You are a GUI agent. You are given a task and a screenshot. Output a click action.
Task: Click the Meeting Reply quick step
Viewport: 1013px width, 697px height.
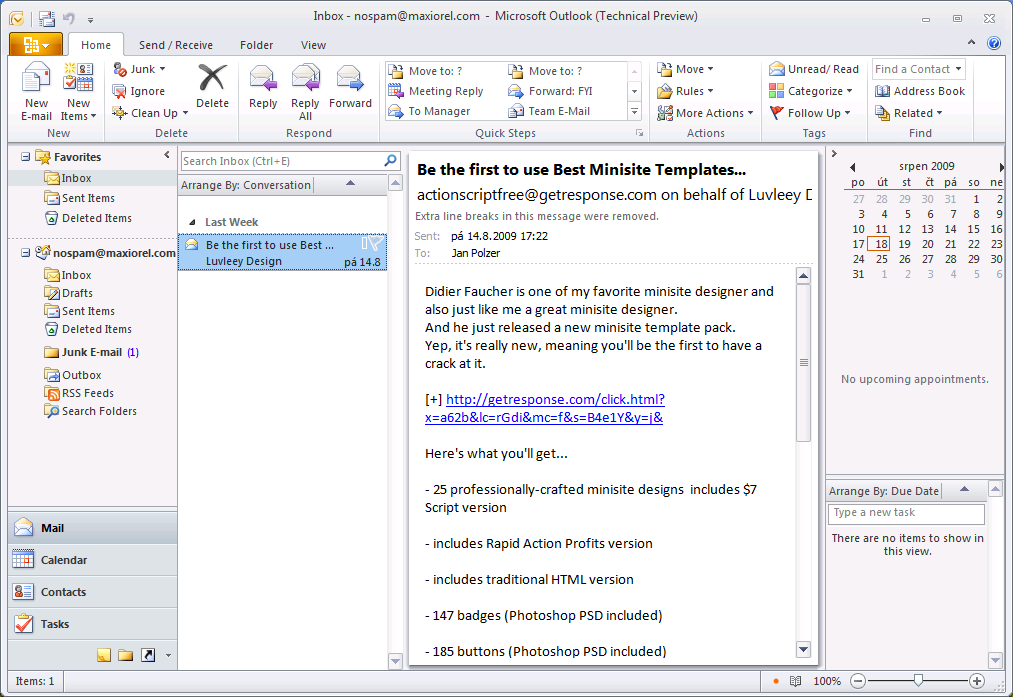(444, 91)
